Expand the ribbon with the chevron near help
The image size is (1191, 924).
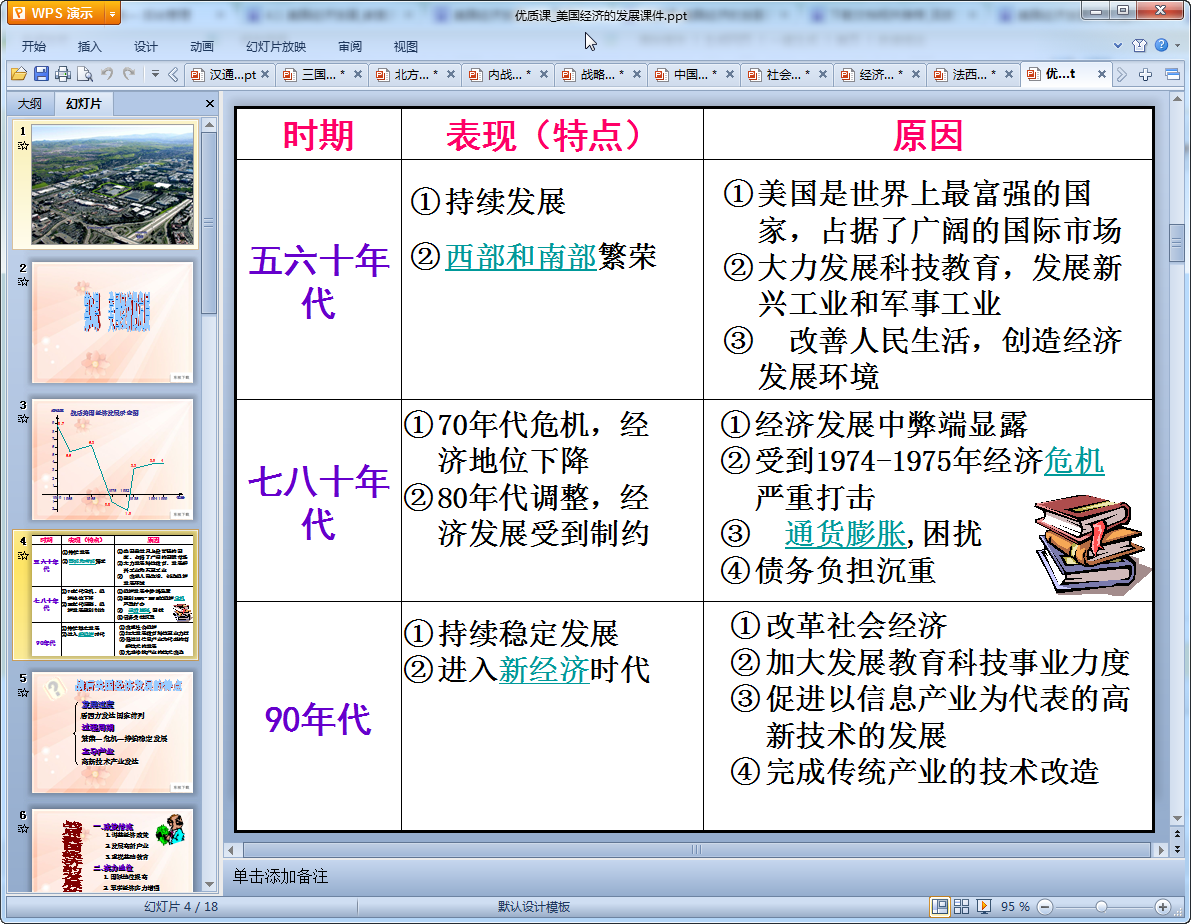click(1117, 46)
